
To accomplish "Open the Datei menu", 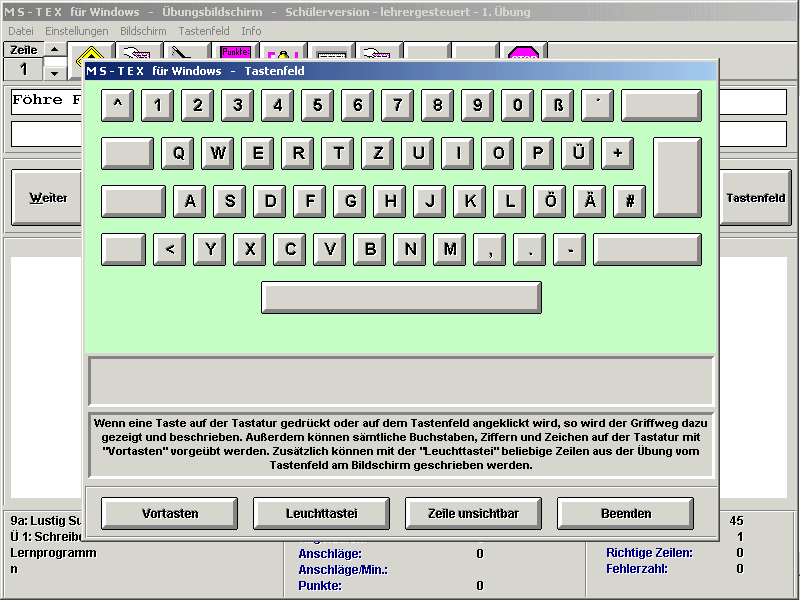I will [21, 31].
